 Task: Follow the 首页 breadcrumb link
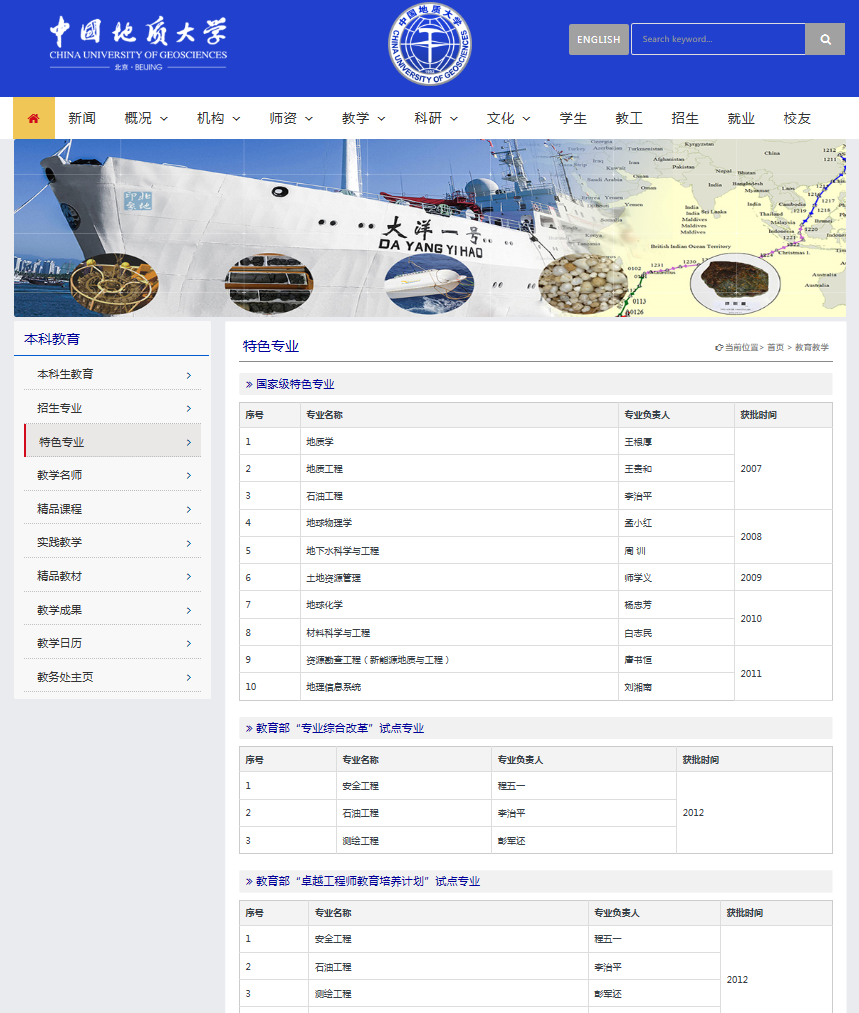pyautogui.click(x=775, y=347)
